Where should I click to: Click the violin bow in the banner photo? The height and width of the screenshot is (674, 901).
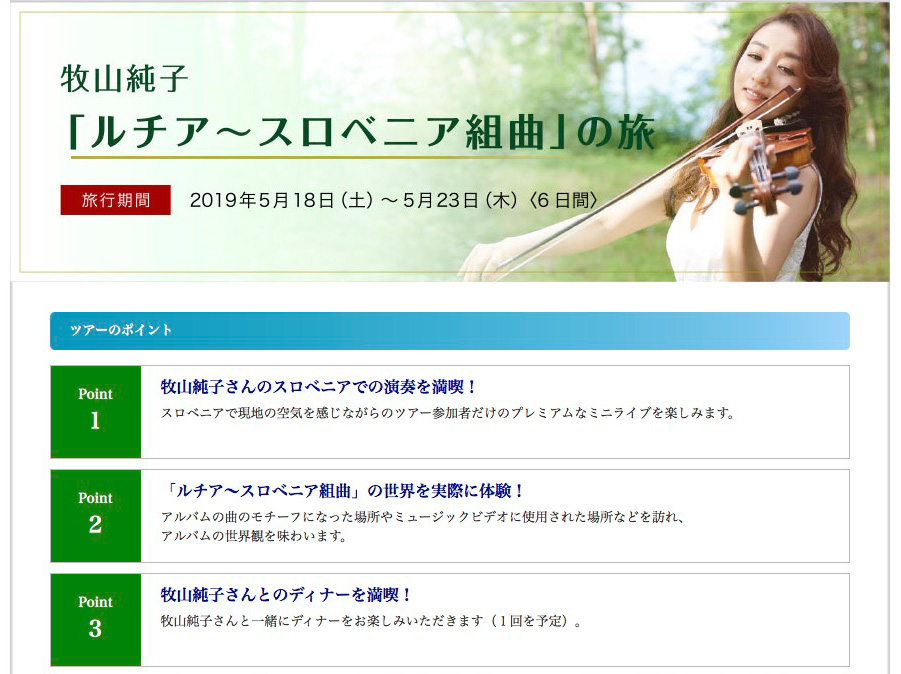click(x=580, y=220)
